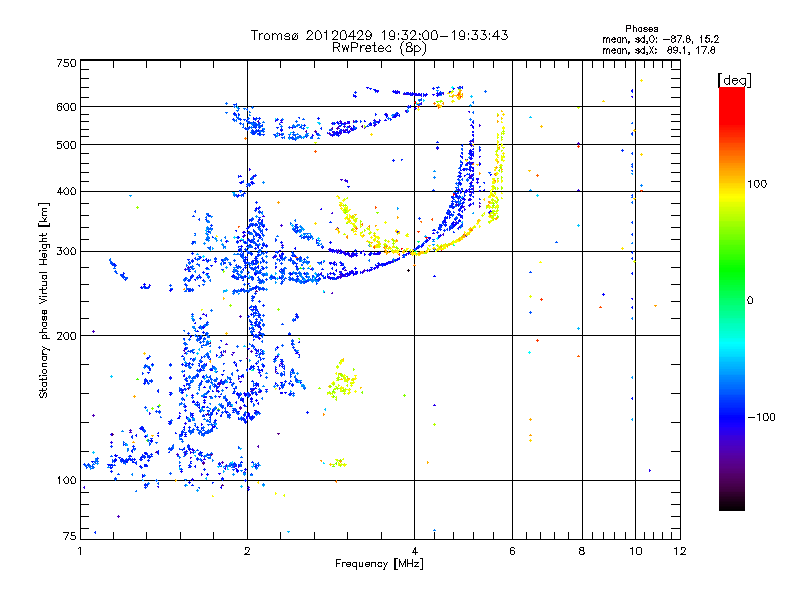
Task: Click the 'Stationary phase Virtual Height [km]' axis label
Action: pos(44,300)
